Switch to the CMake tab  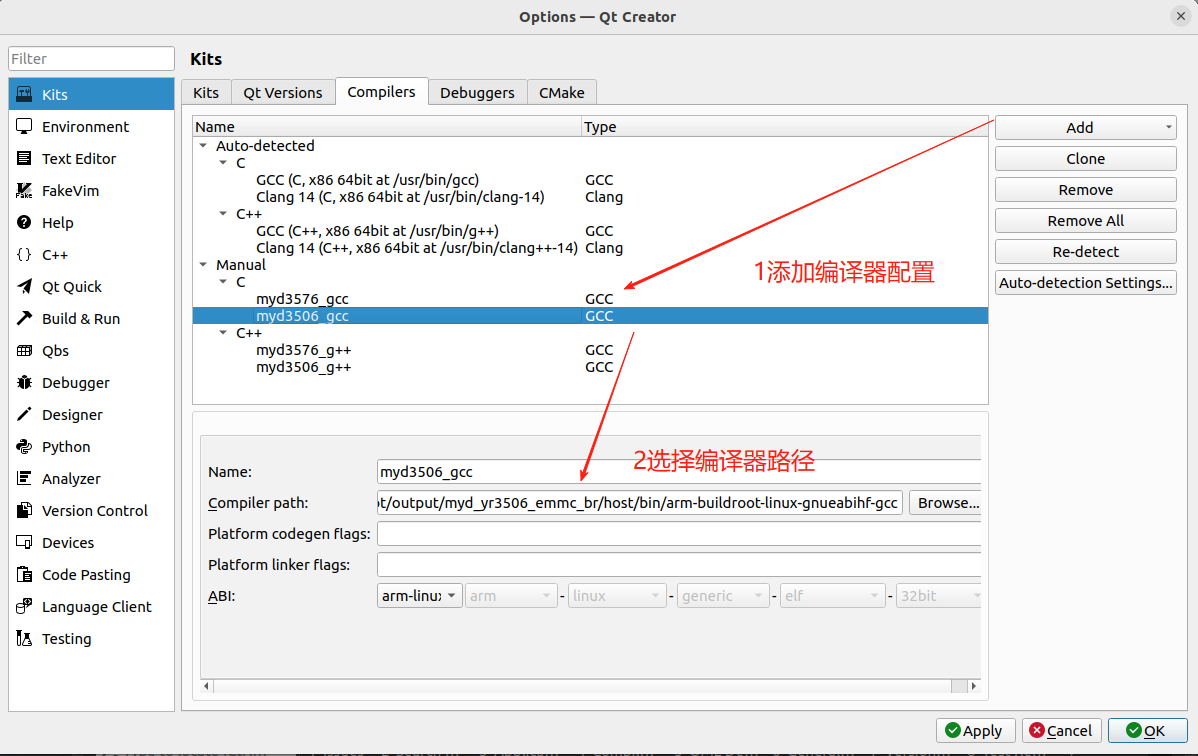(562, 92)
